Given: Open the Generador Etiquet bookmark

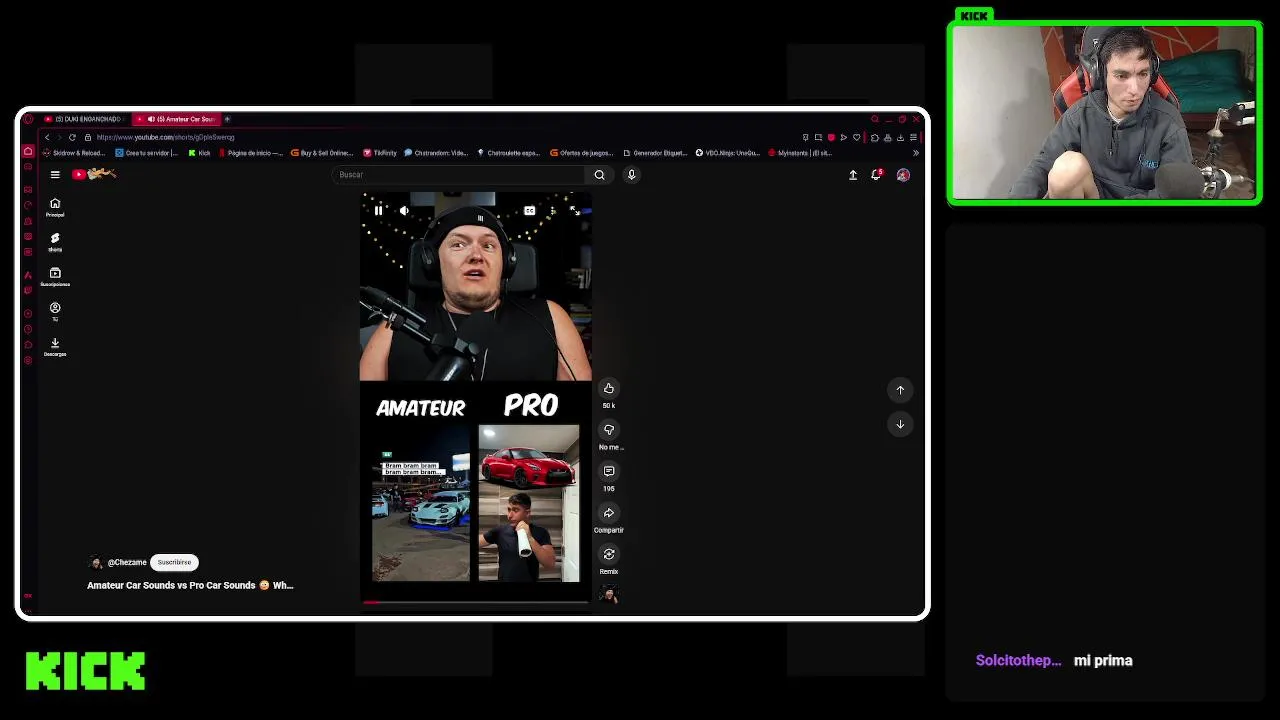Looking at the screenshot, I should coord(655,153).
